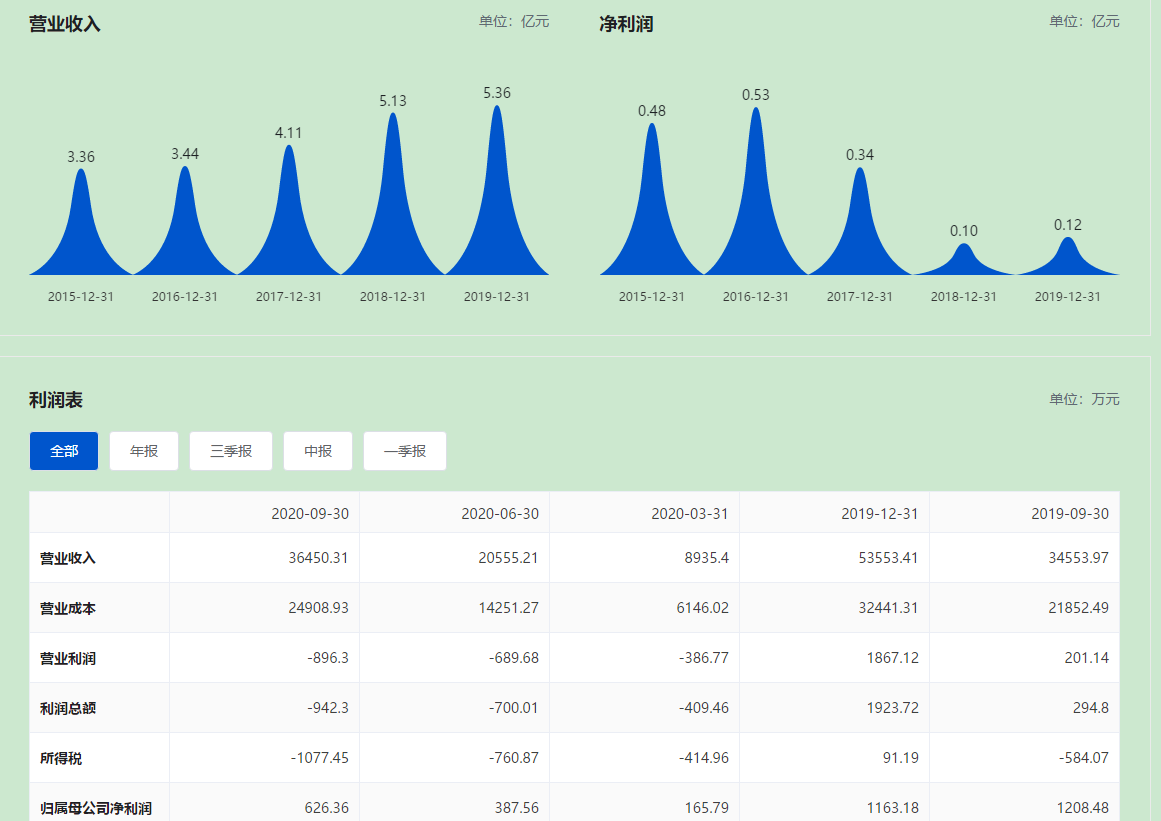Click revenue value 36450.31 cell

[310, 558]
